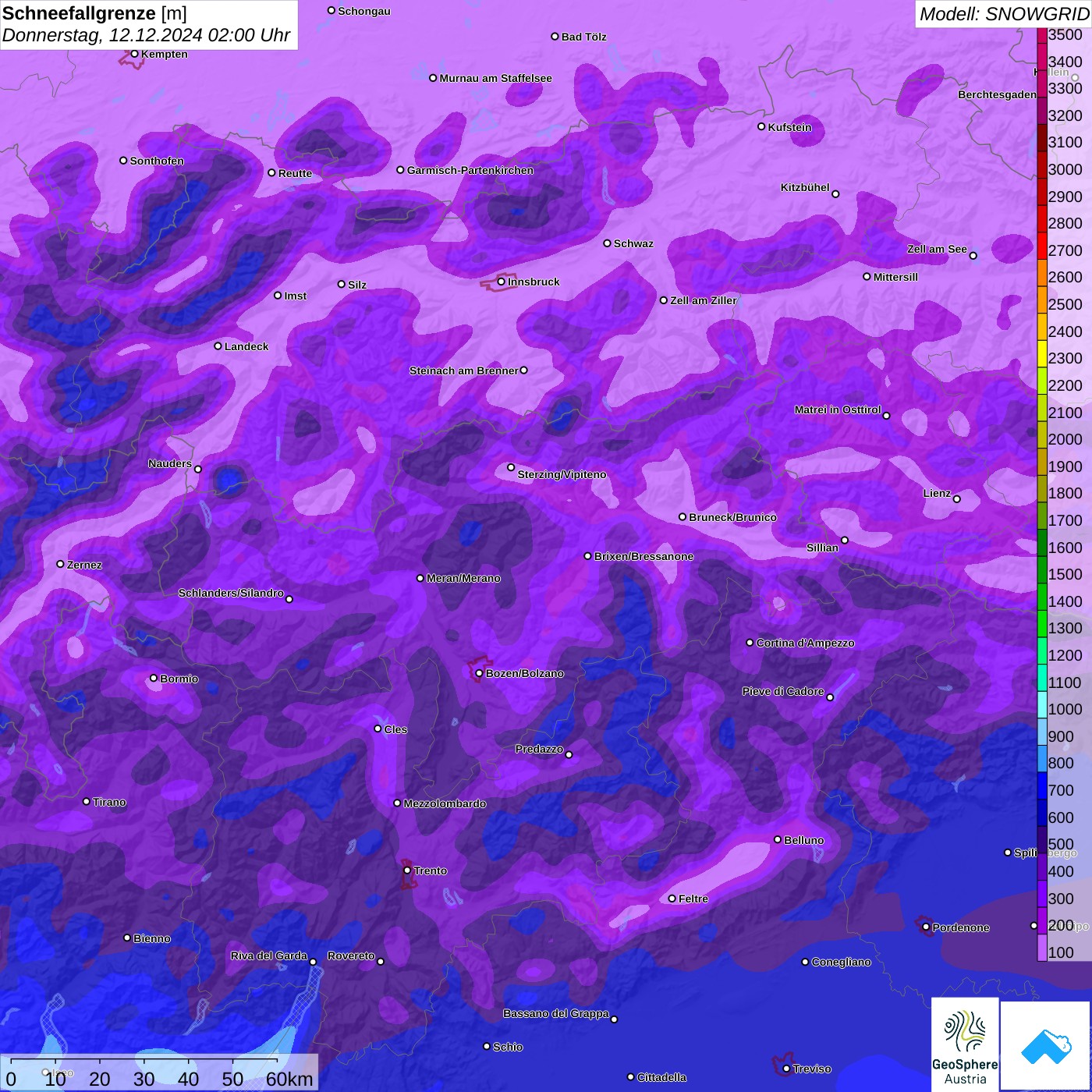Click the Schlanders/Silandro label

[231, 593]
